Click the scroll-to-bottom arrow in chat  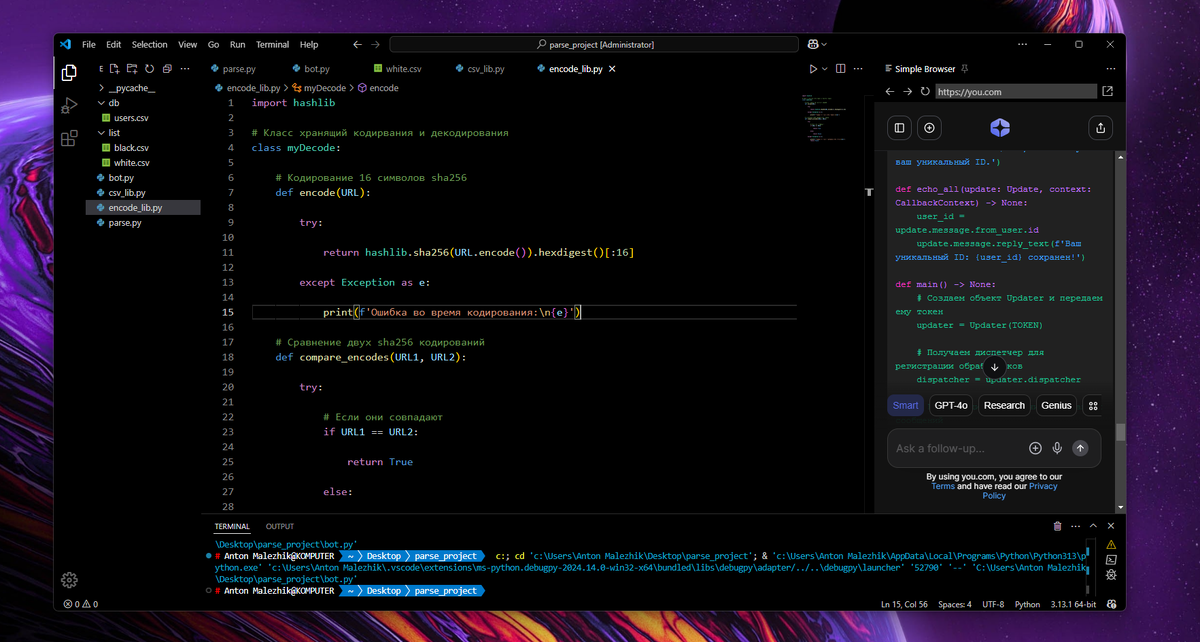click(x=995, y=367)
